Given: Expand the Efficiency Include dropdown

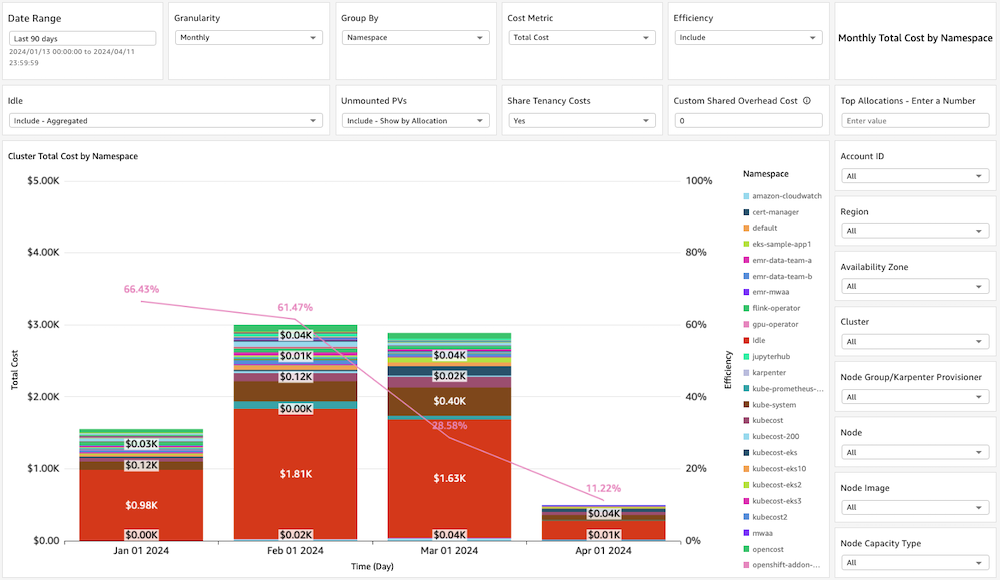Looking at the screenshot, I should click(x=748, y=38).
